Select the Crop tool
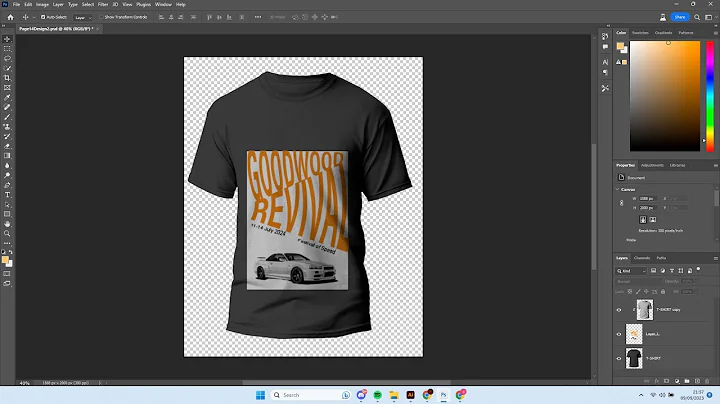The image size is (720, 404). [x=7, y=78]
